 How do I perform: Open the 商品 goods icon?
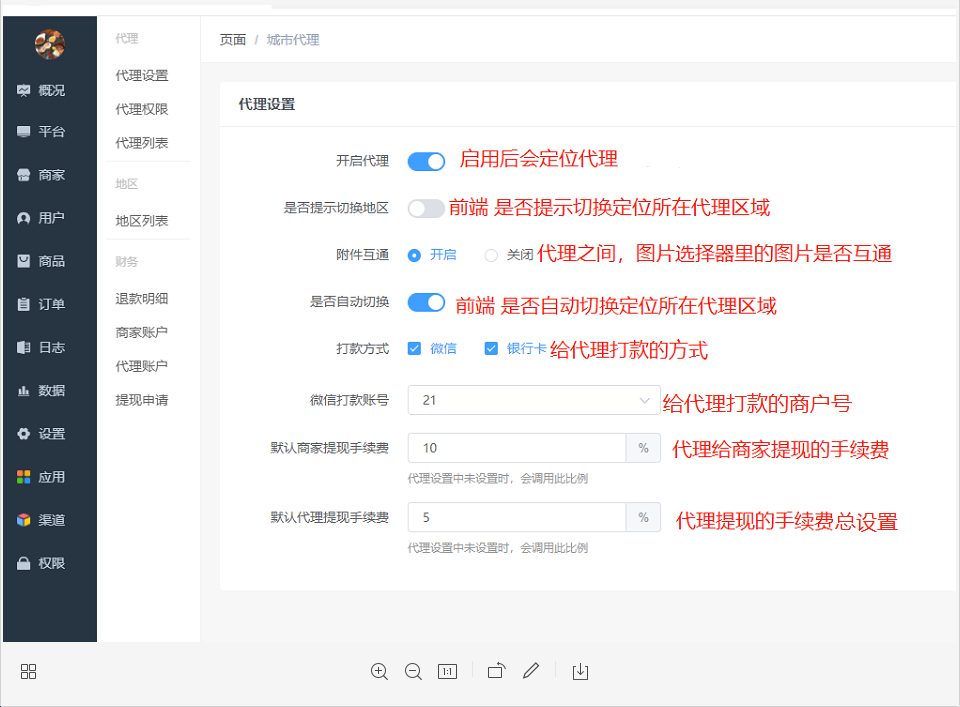(x=23, y=261)
